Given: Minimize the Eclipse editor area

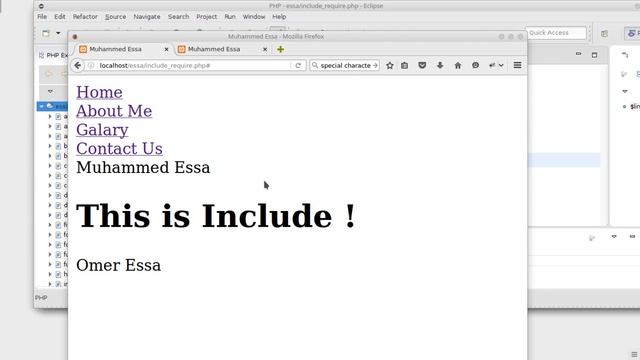Looking at the screenshot, I should [578, 54].
